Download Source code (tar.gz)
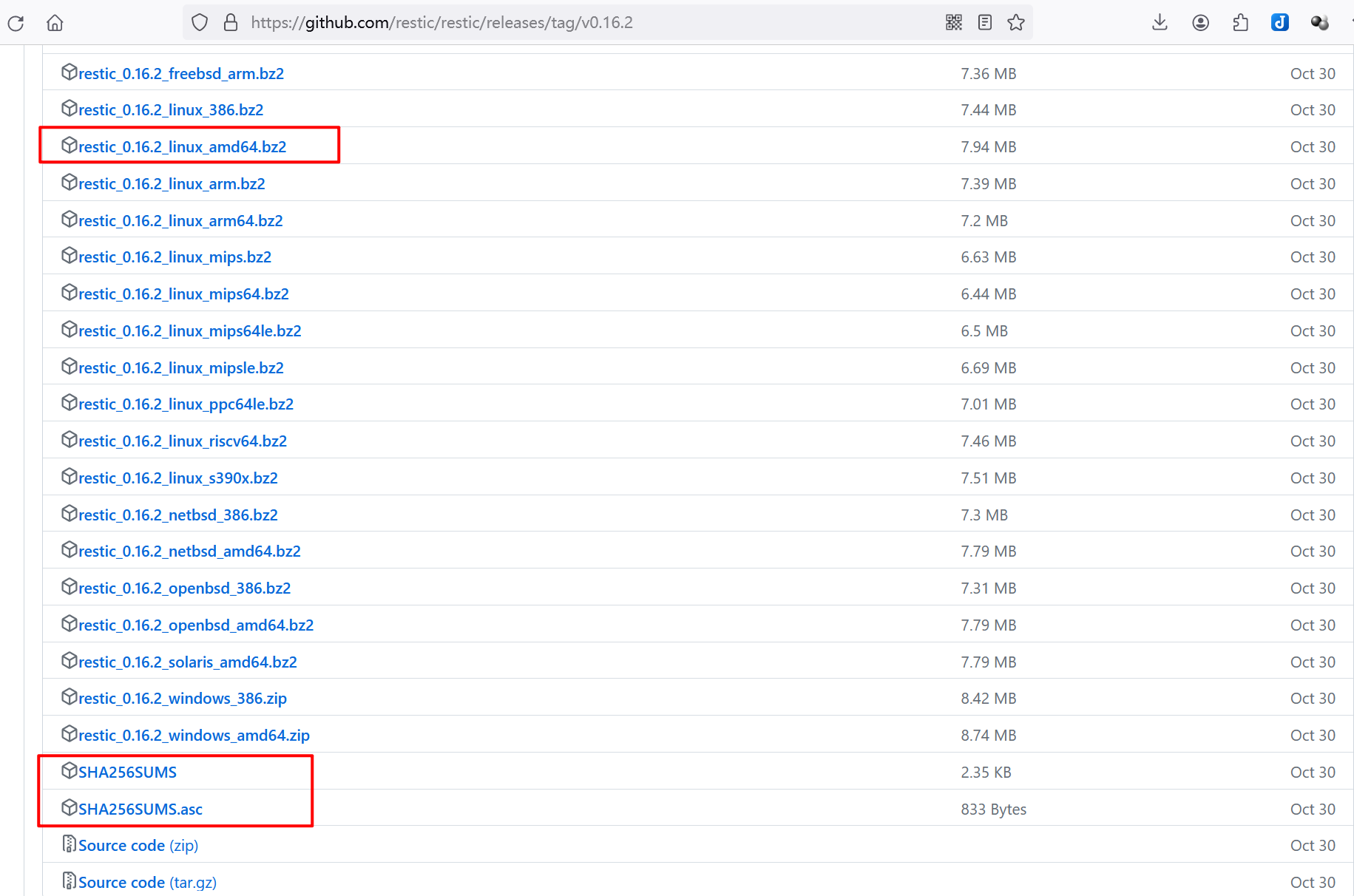The image size is (1354, 896). tap(147, 883)
